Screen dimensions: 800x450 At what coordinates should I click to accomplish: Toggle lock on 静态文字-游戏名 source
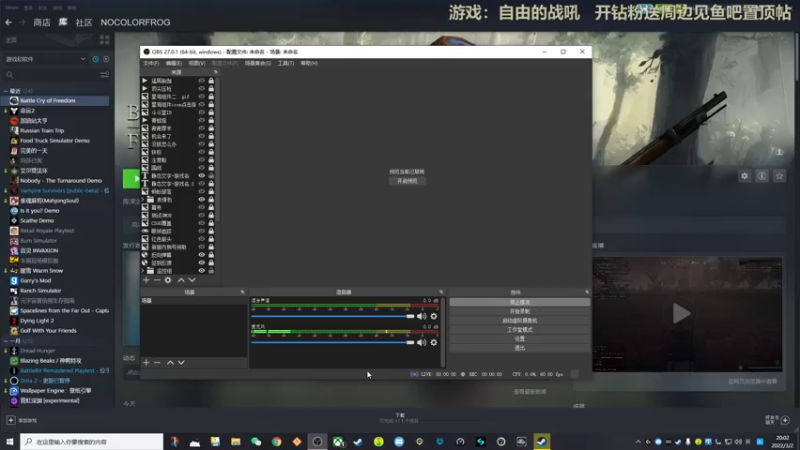211,176
